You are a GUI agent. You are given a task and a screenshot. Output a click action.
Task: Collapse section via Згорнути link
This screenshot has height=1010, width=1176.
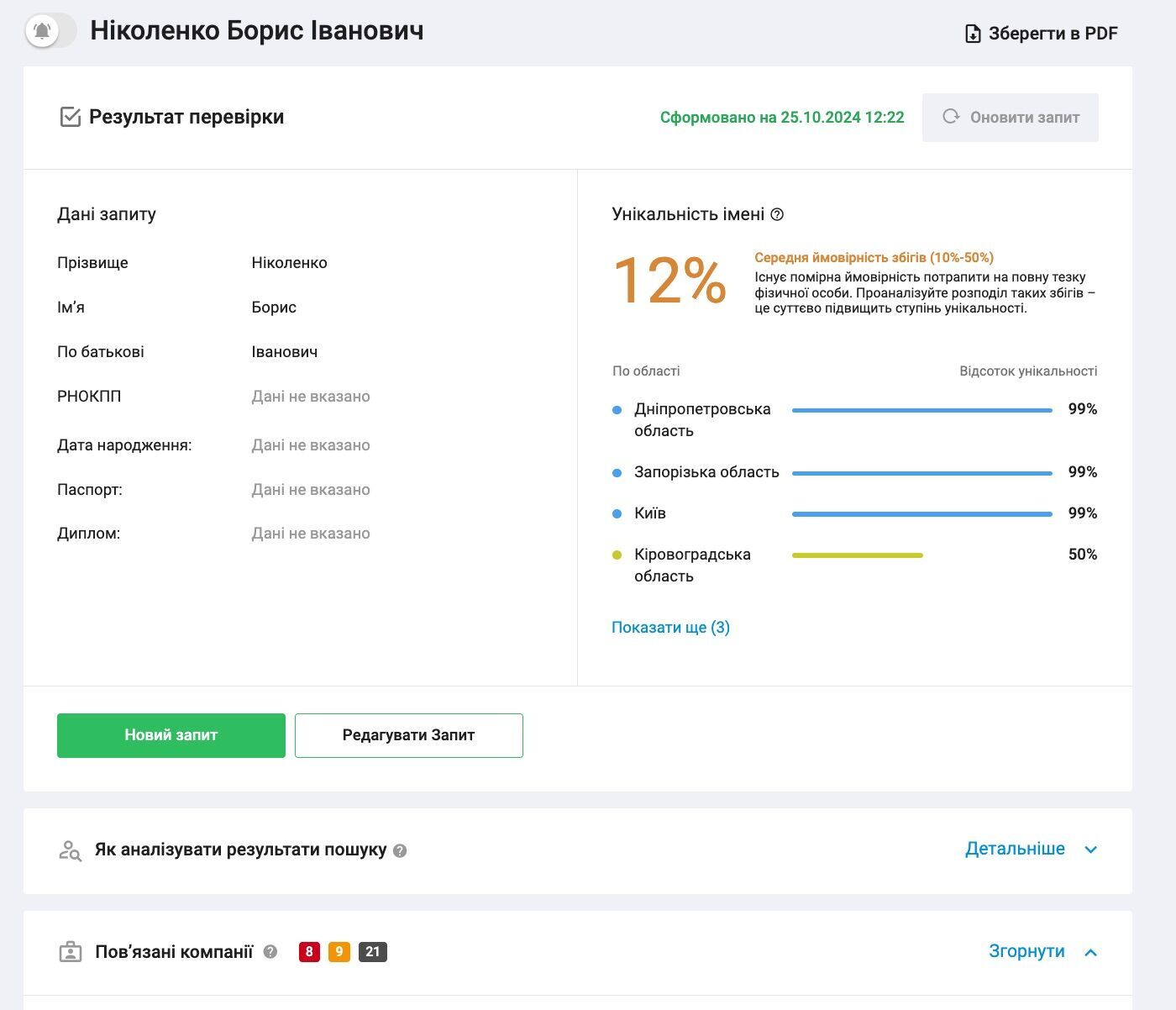pyautogui.click(x=1026, y=951)
